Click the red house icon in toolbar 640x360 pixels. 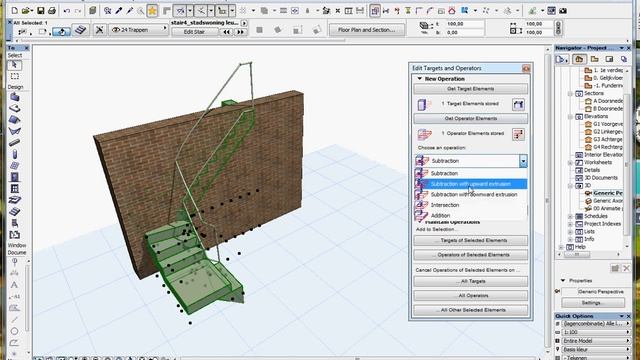coord(452,11)
